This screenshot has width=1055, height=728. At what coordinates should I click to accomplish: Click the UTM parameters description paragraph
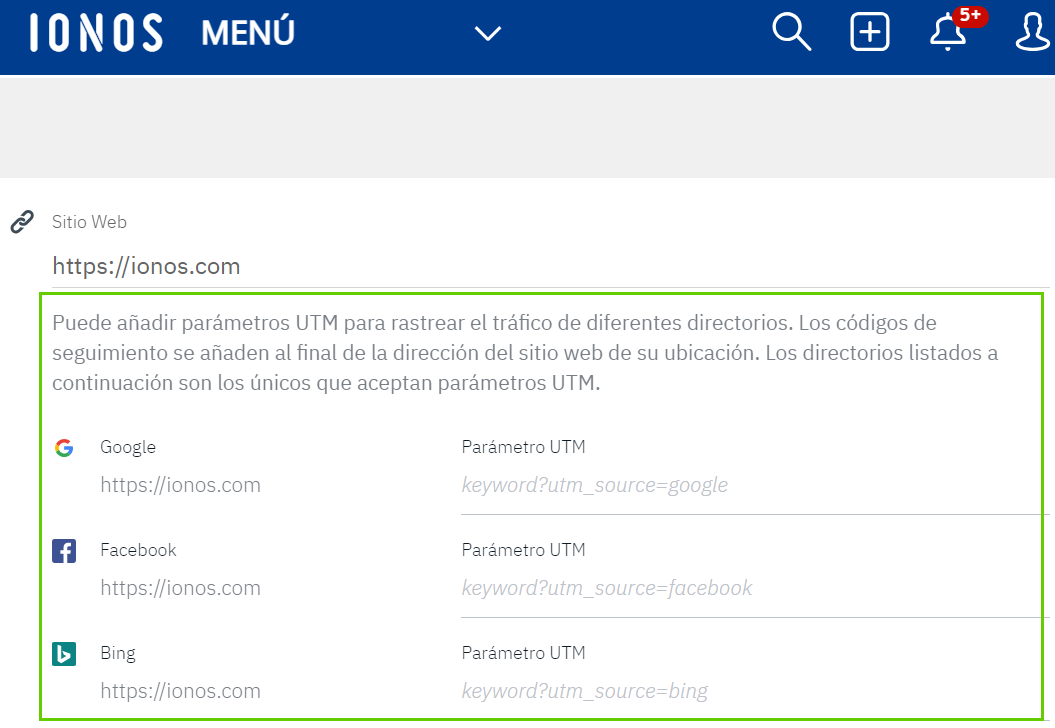tap(525, 353)
